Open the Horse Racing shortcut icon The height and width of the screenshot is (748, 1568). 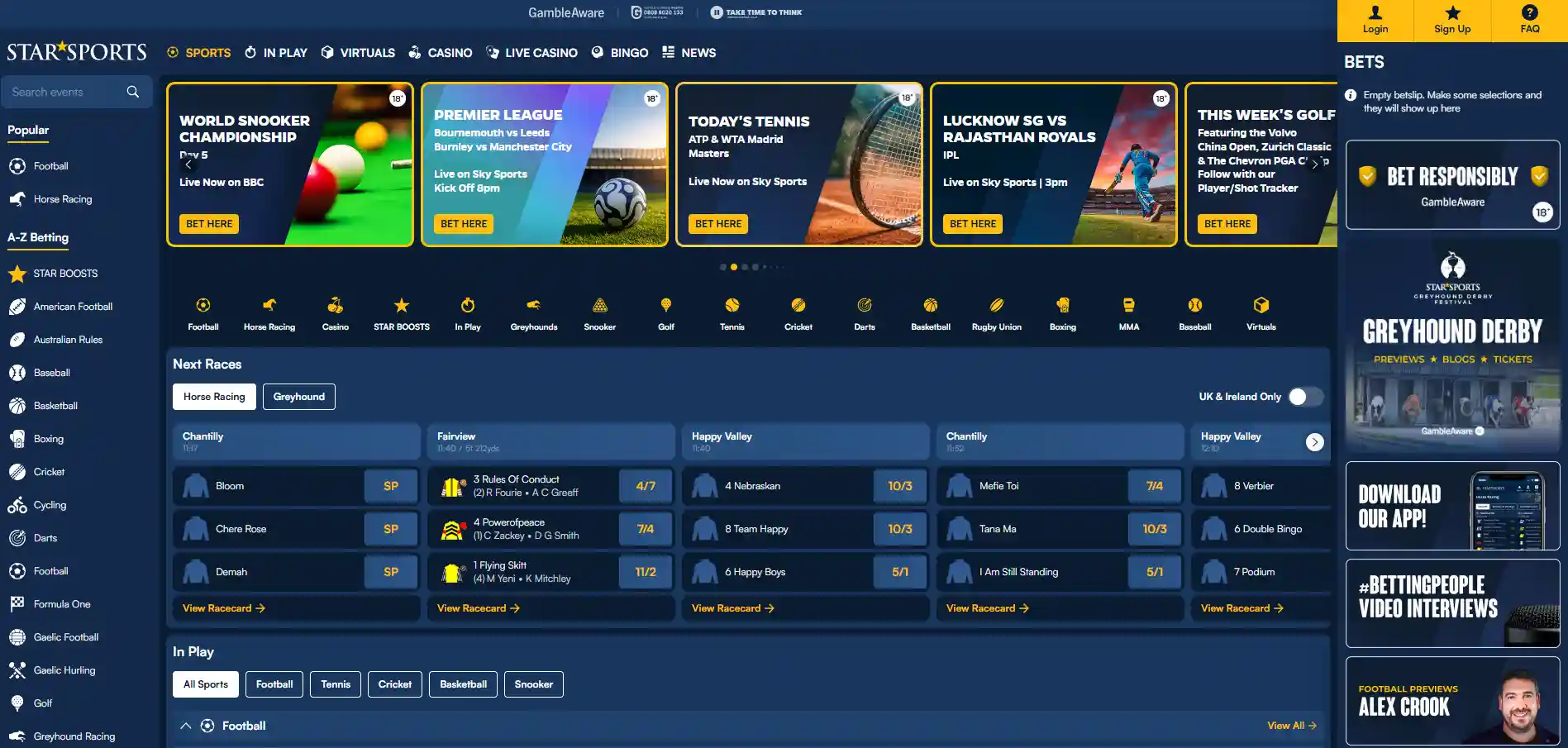coord(269,306)
